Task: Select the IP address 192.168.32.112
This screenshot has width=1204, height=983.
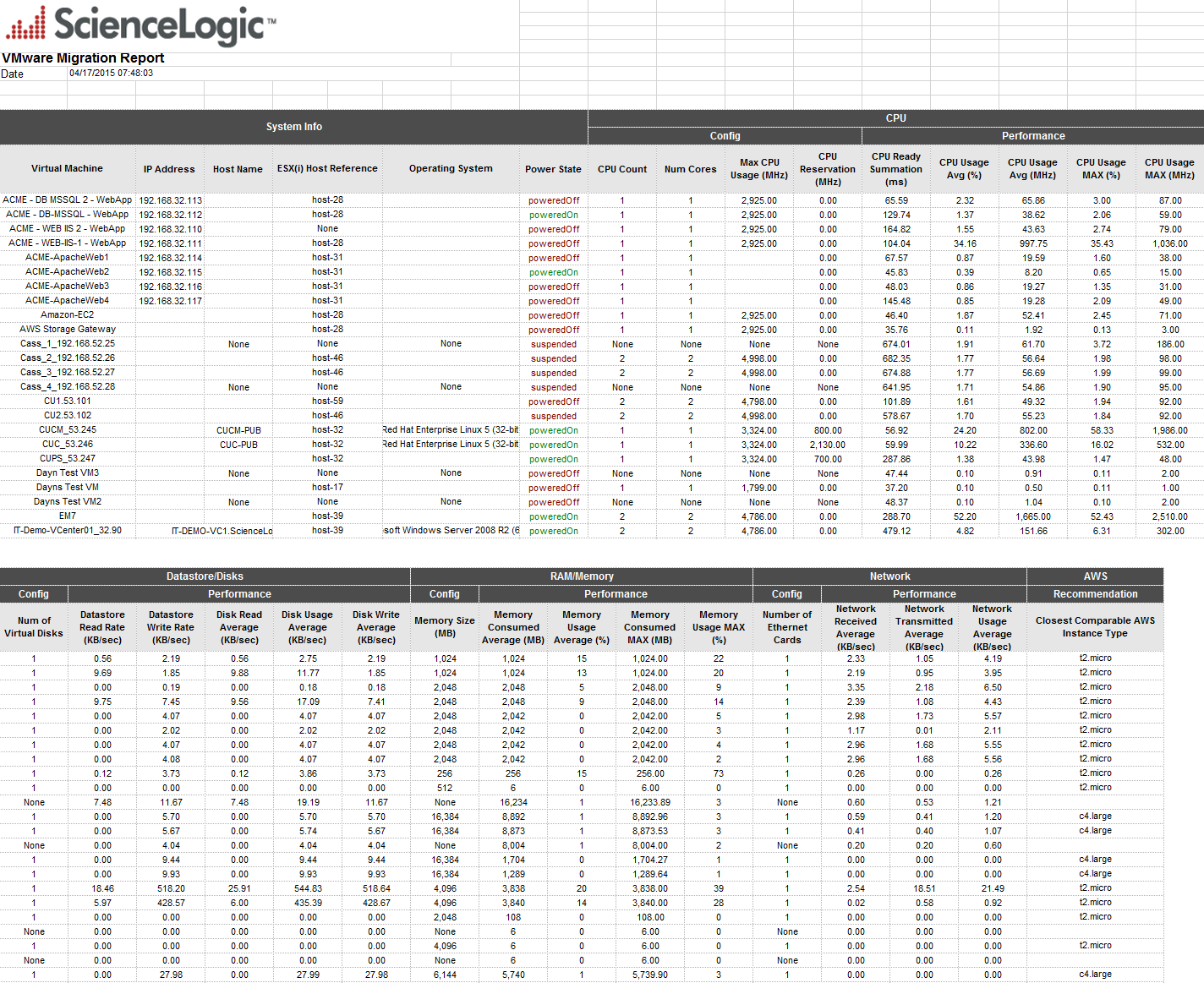Action: pyautogui.click(x=171, y=215)
